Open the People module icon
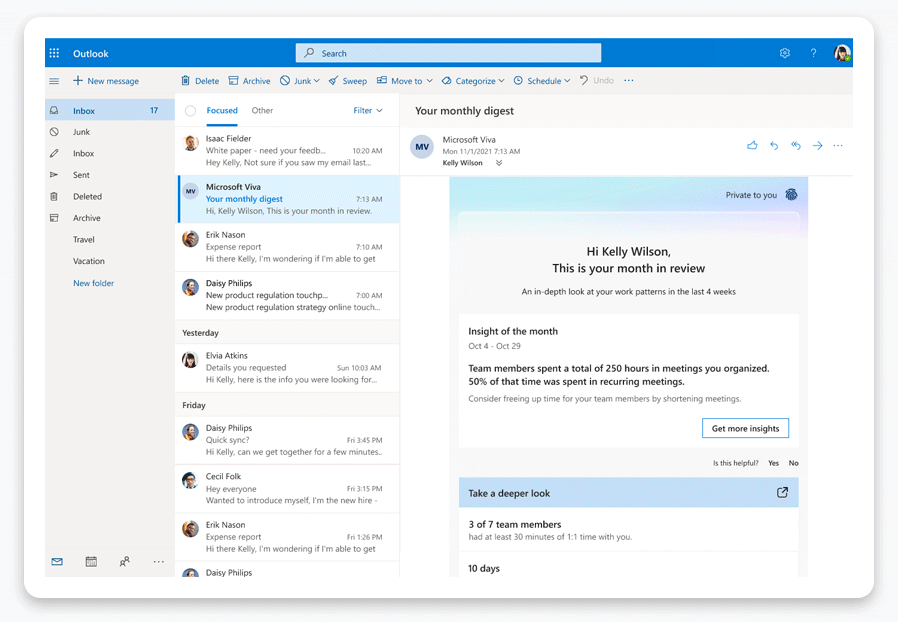 tap(124, 562)
